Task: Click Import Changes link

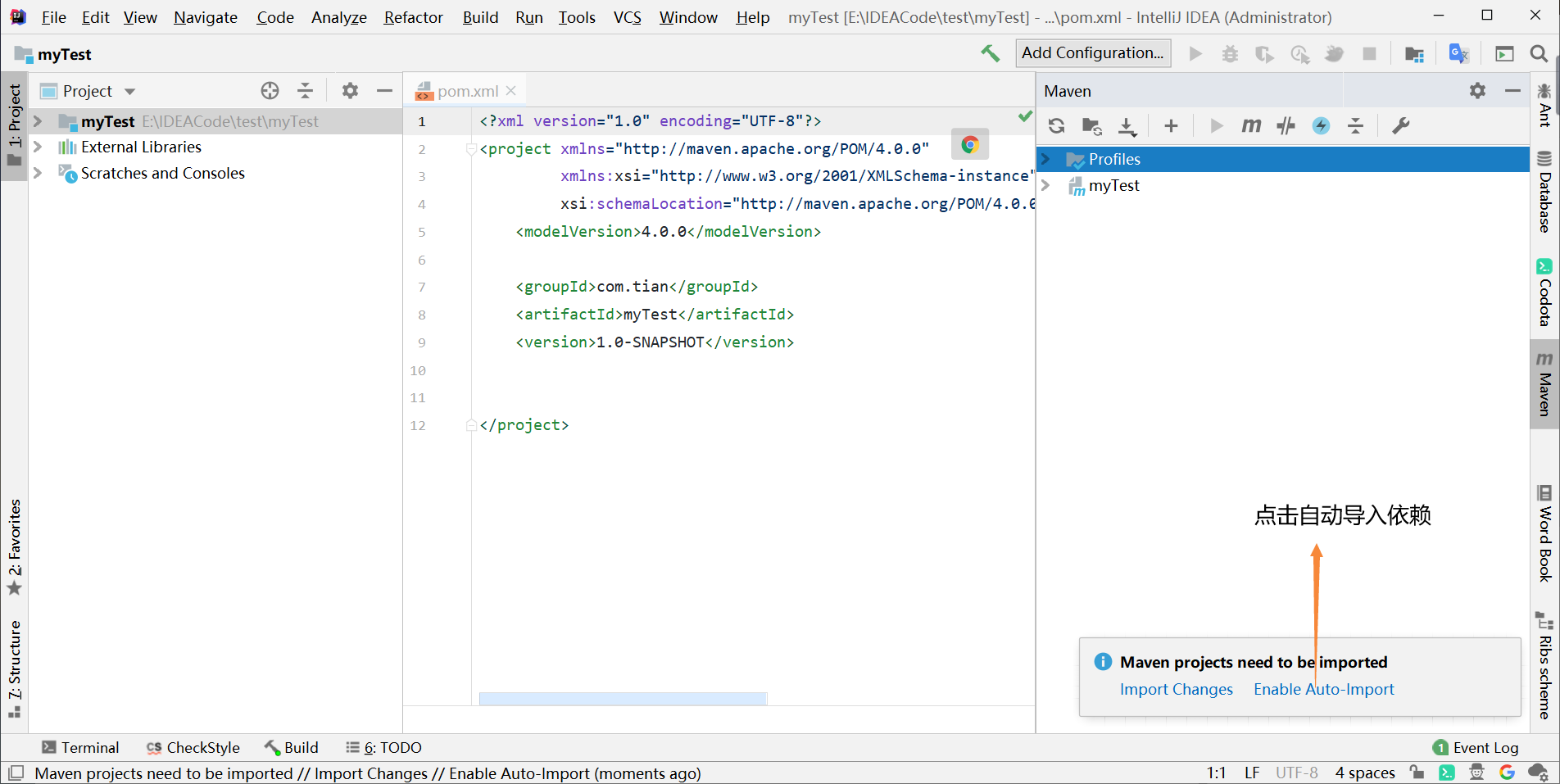Action: pyautogui.click(x=1176, y=690)
